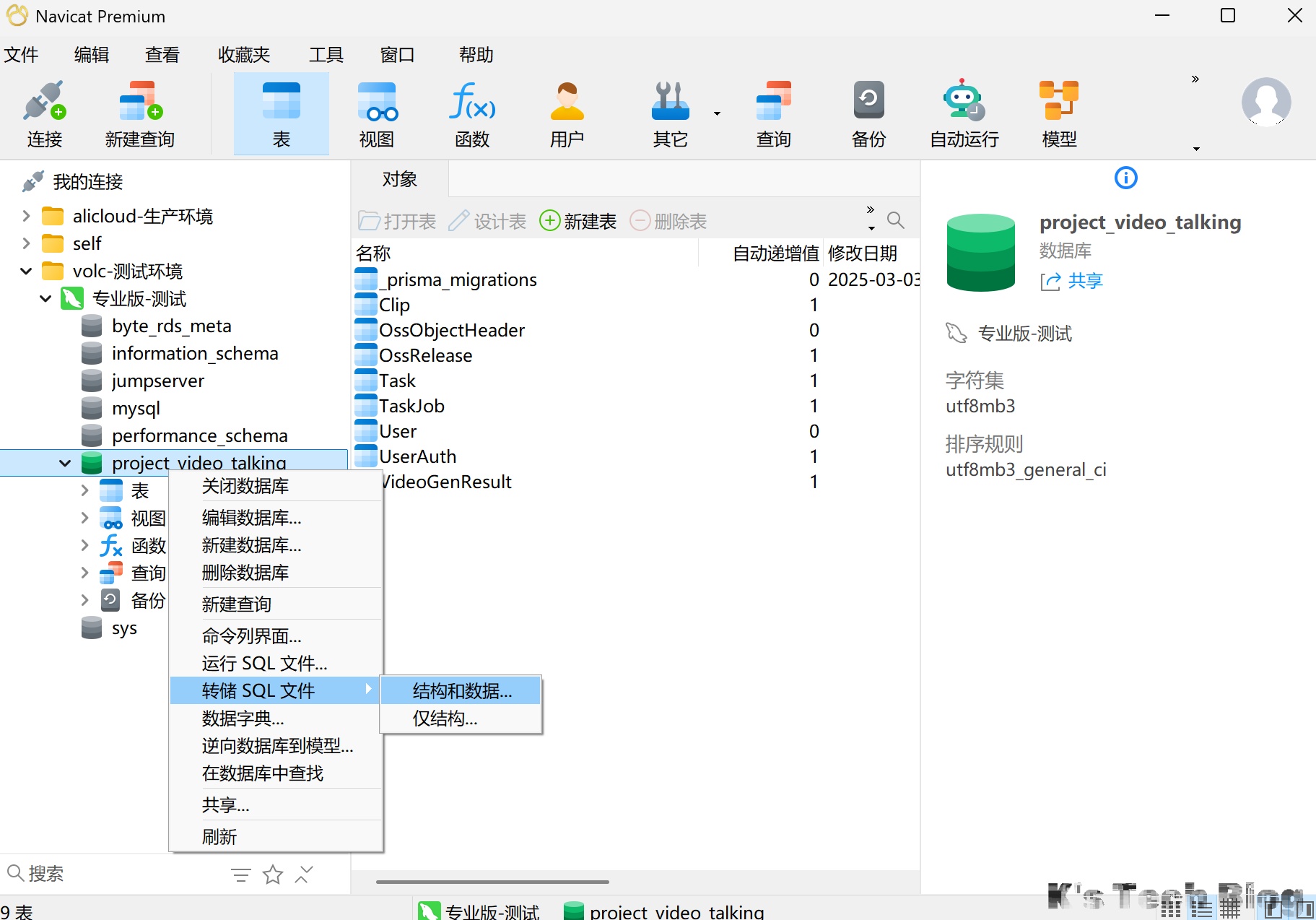Select the Views (视图) toolbar icon
The width and height of the screenshot is (1316, 920).
(376, 102)
